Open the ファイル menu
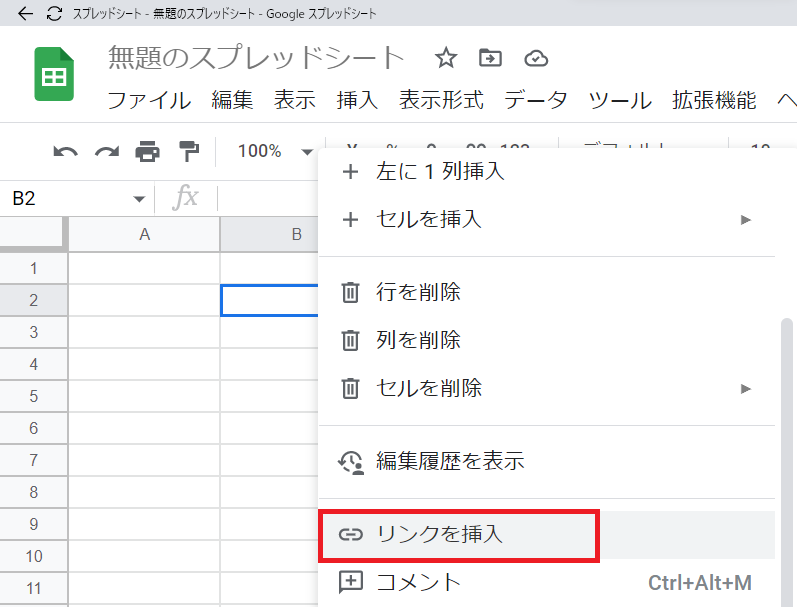The image size is (797, 607). click(148, 100)
